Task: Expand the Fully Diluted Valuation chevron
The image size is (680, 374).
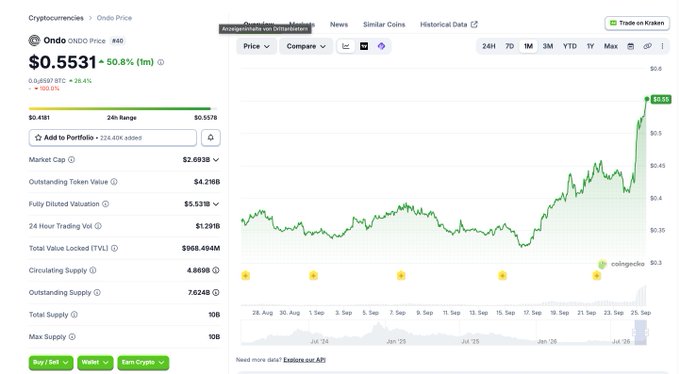Action: [x=216, y=204]
